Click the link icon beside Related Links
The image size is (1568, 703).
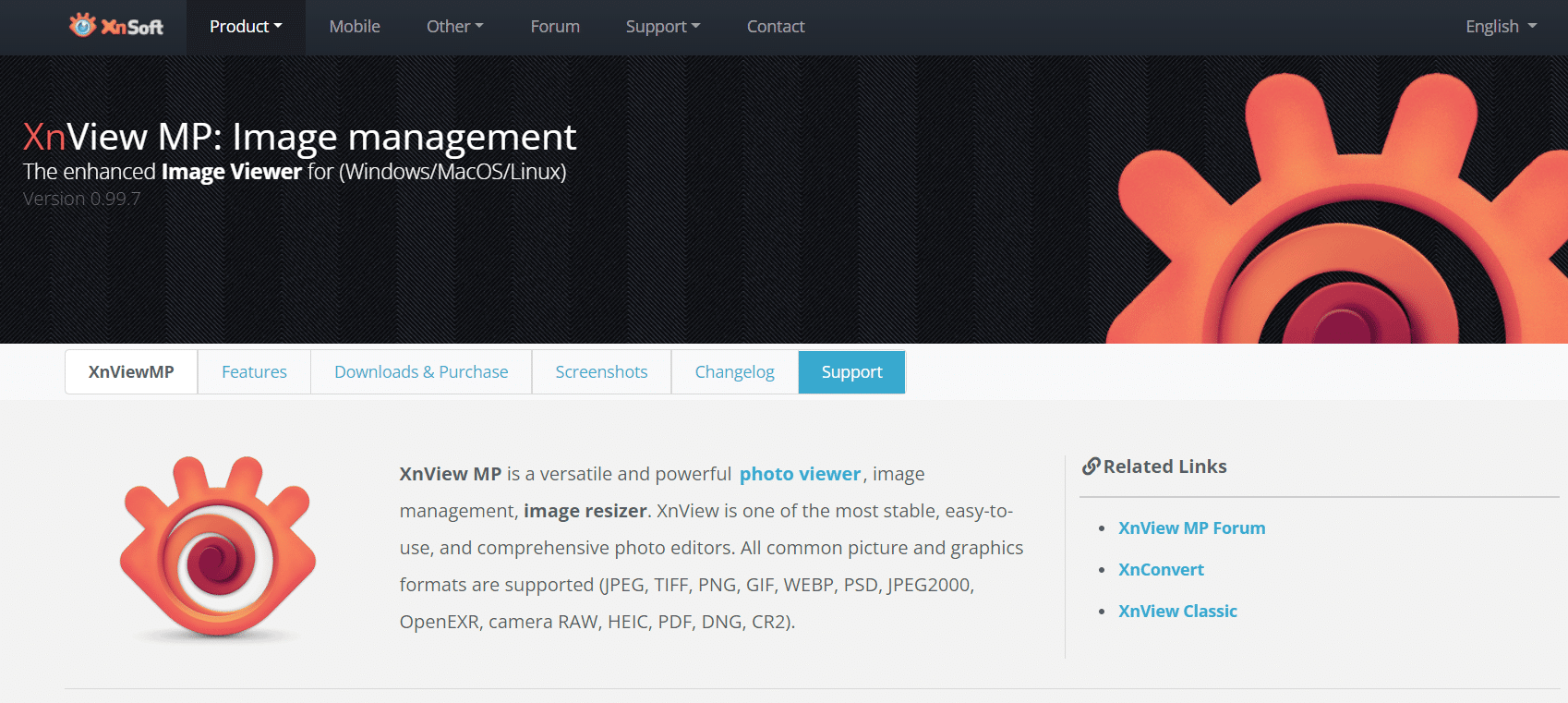pos(1091,467)
